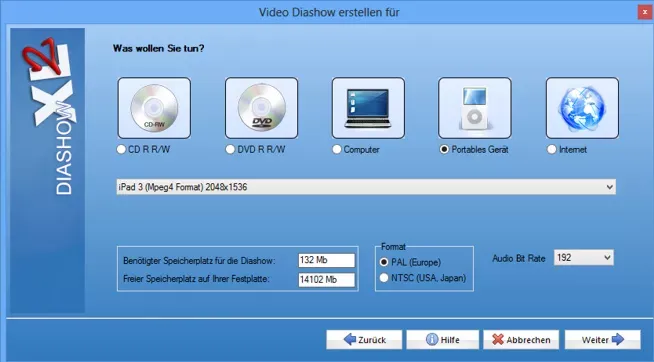Click 'Freier Speicherplatz auf Ihrer Festplatte' label
This screenshot has width=654, height=362.
pyautogui.click(x=196, y=279)
